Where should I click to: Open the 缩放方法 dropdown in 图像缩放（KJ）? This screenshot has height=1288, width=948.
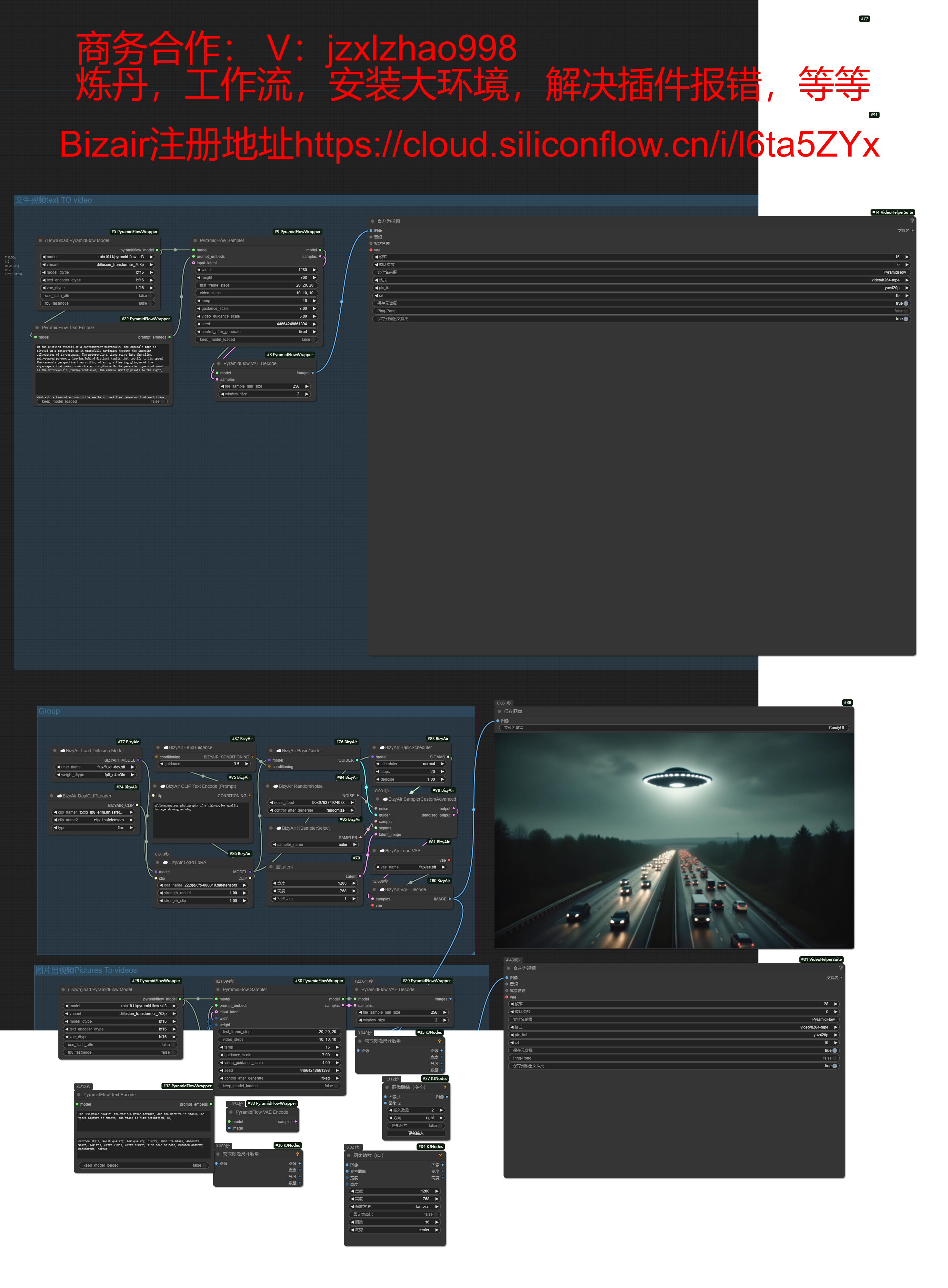(394, 1206)
